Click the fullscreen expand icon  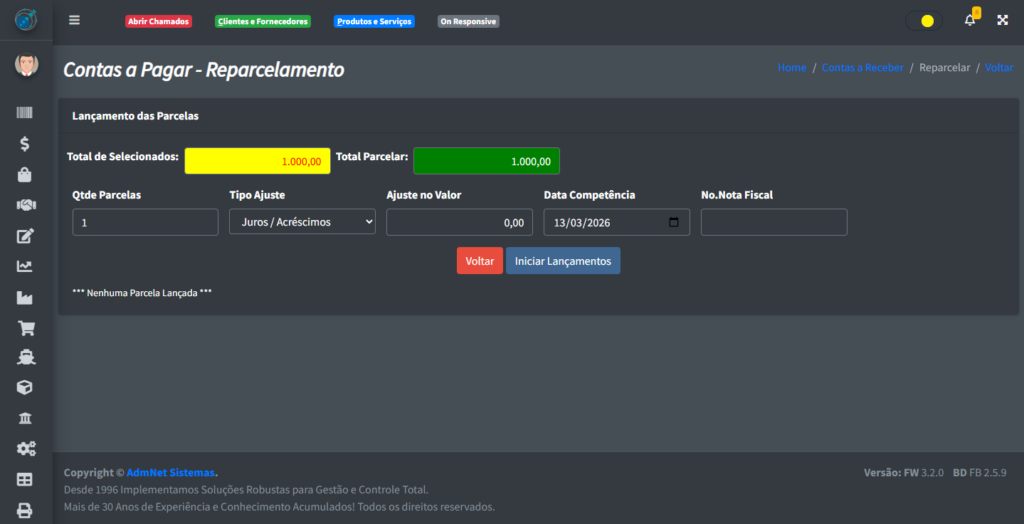(x=1002, y=20)
